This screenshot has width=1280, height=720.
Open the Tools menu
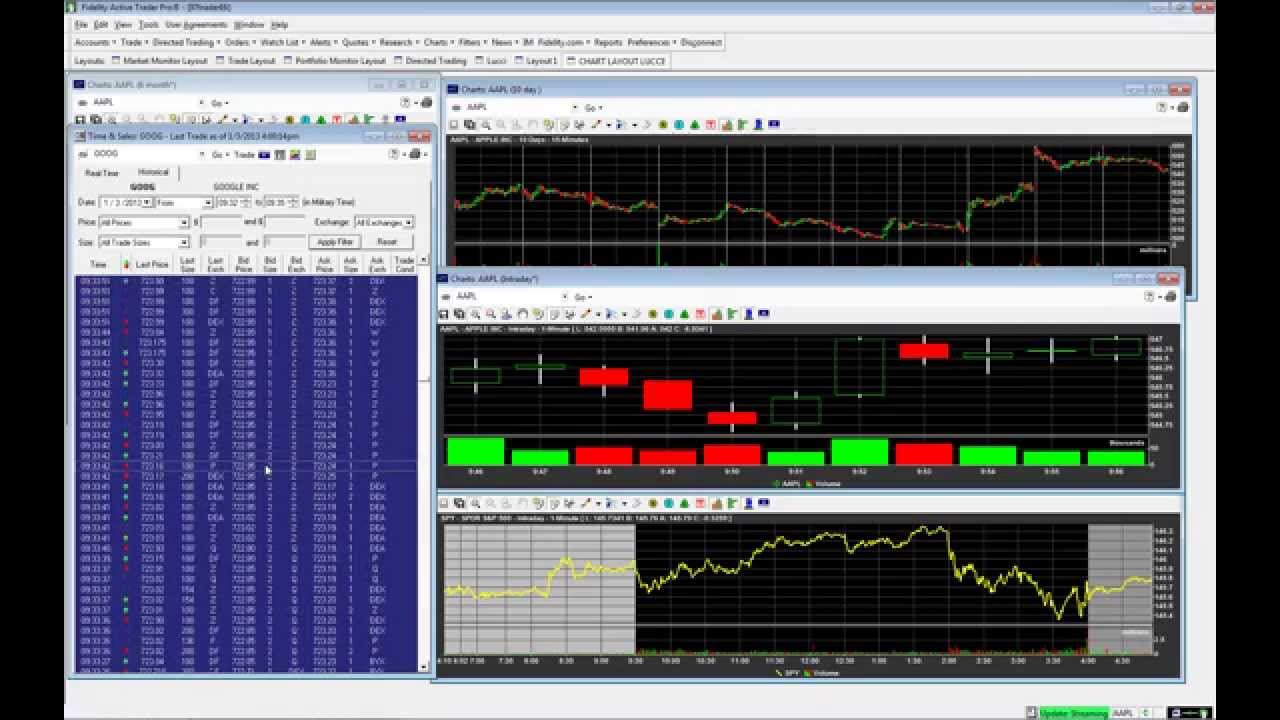(148, 24)
